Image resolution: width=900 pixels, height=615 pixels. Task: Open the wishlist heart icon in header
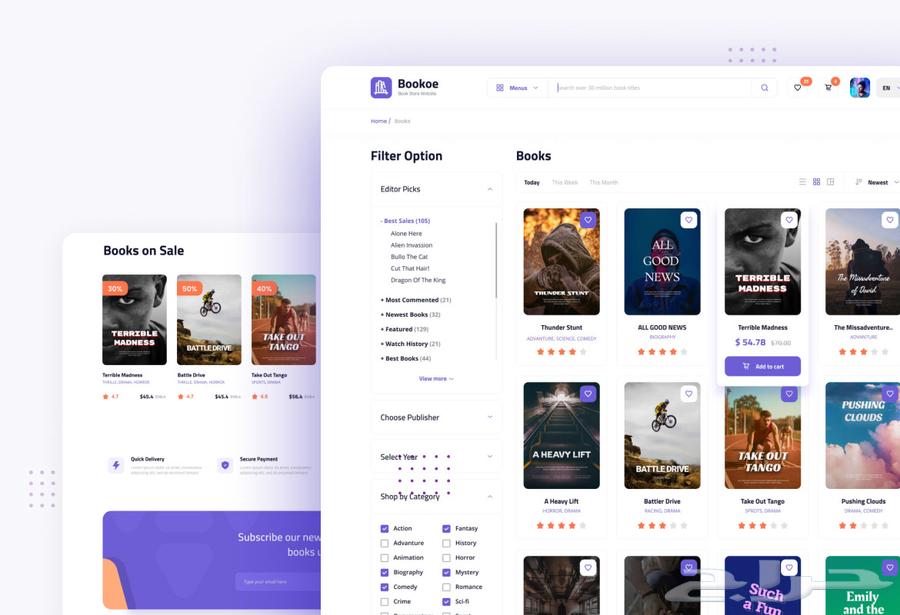click(x=798, y=87)
